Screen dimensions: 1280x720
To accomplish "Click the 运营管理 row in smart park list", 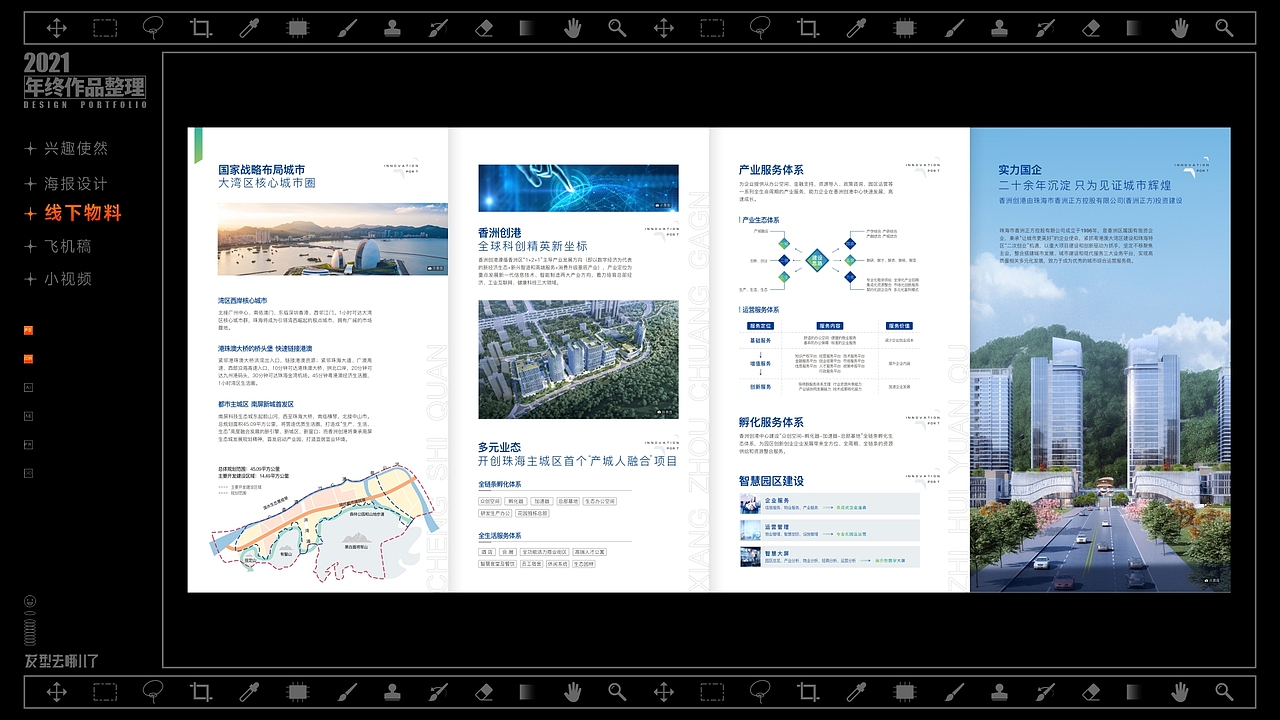I will pyautogui.click(x=829, y=530).
